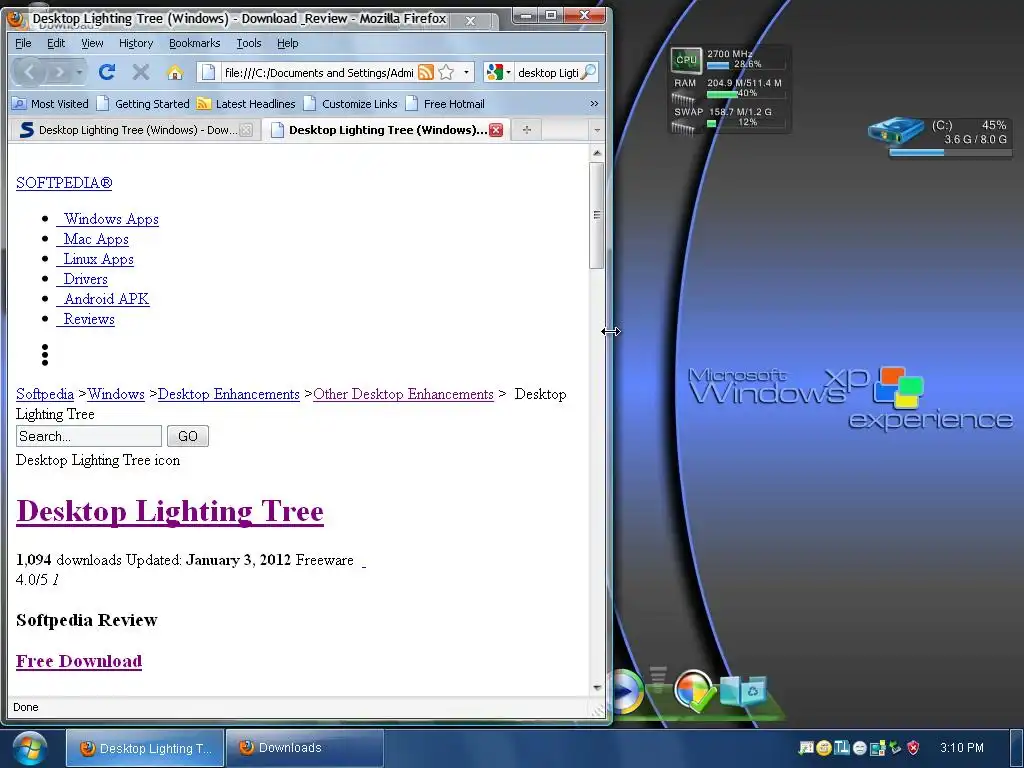
Task: Switch to the Downloads taskbar window
Action: tap(304, 748)
